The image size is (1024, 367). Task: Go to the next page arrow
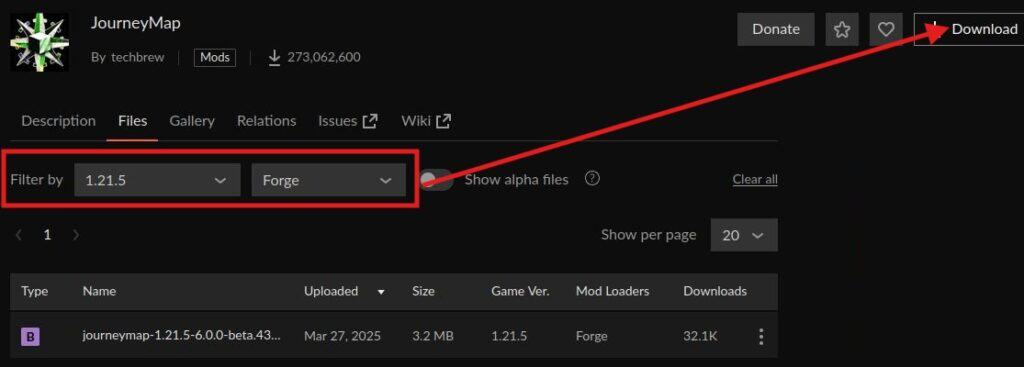pyautogui.click(x=76, y=235)
